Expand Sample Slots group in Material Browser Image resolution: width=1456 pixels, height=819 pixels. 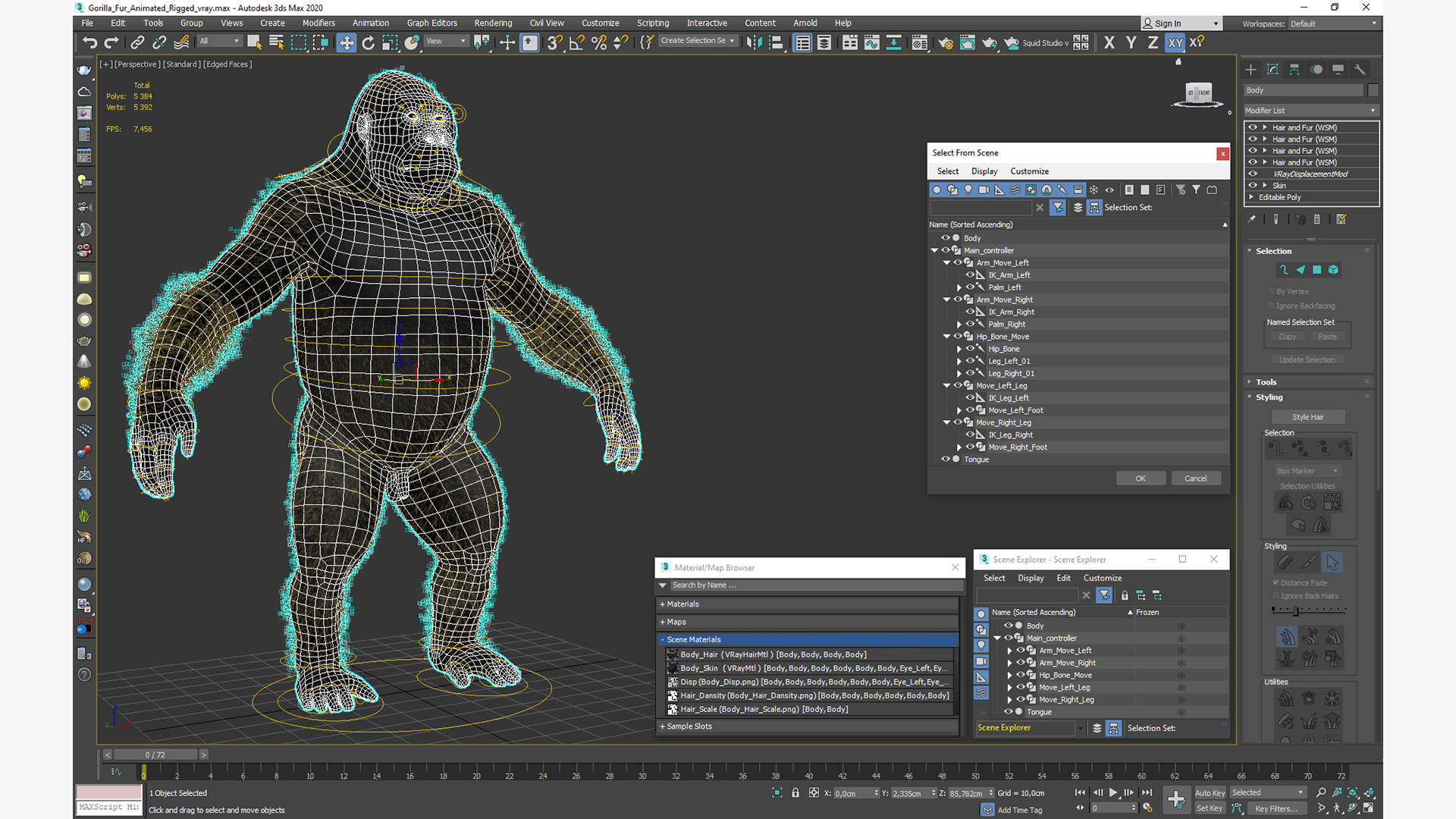coord(808,726)
